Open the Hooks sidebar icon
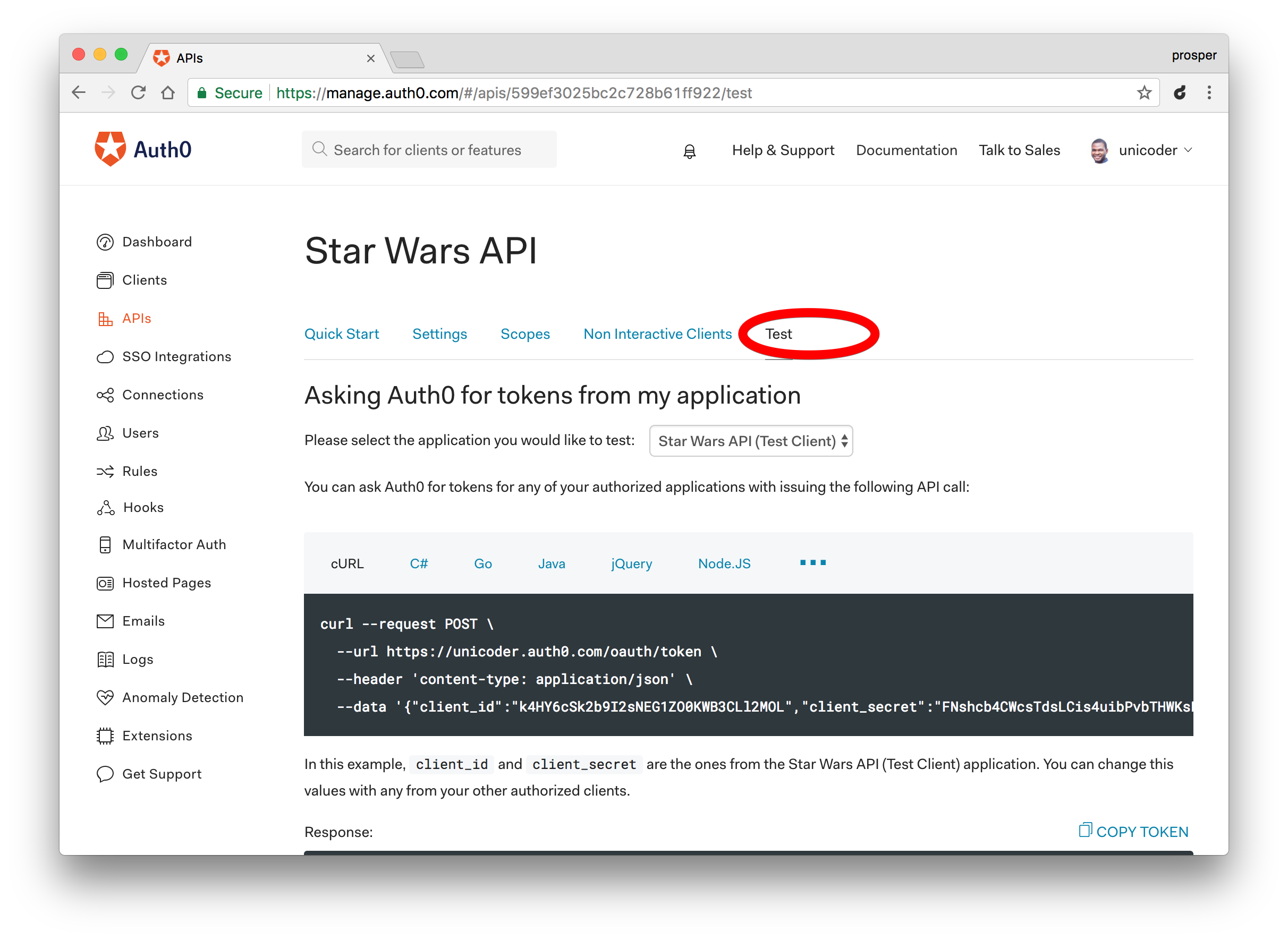 tap(105, 508)
